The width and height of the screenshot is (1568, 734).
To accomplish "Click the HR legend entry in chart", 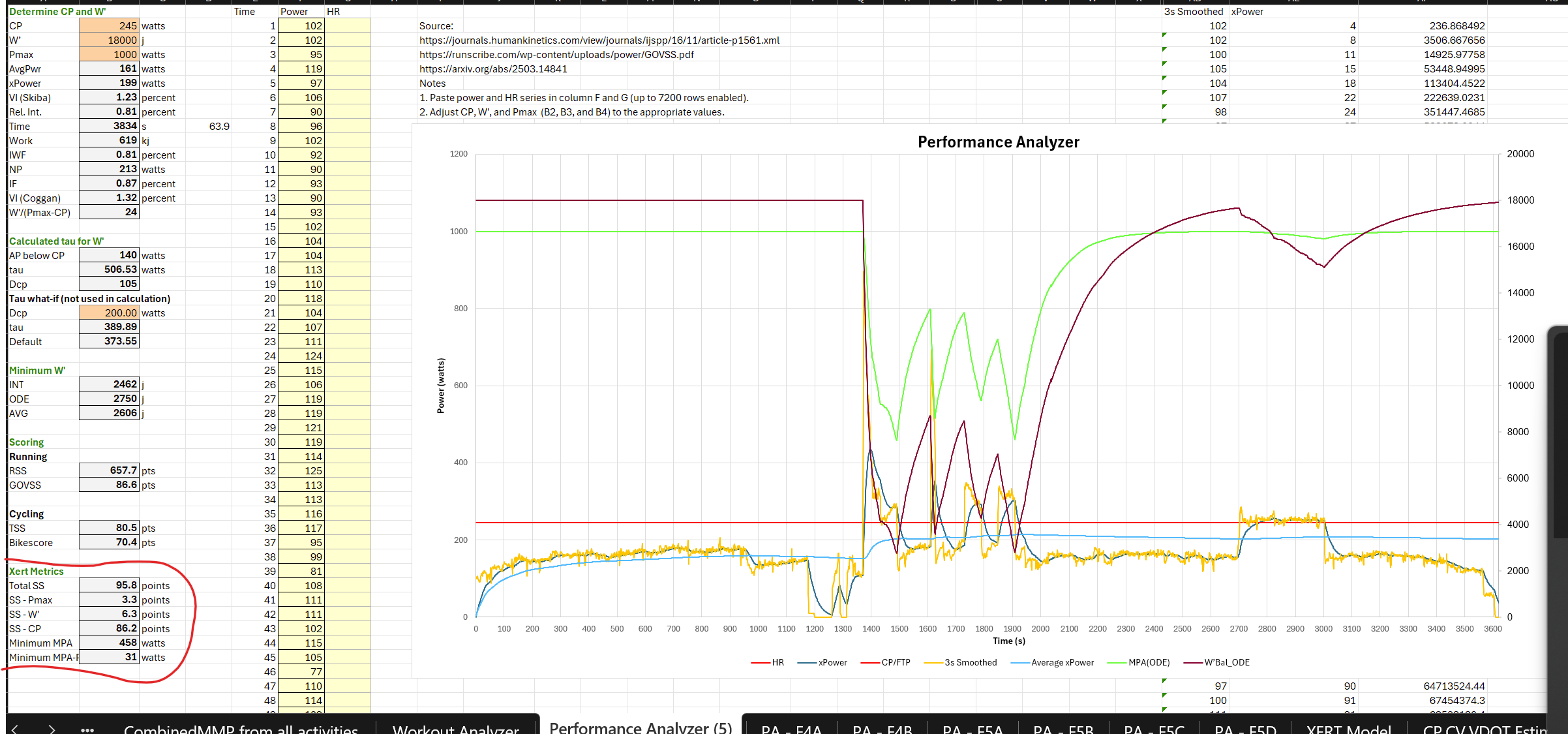I will (x=777, y=662).
